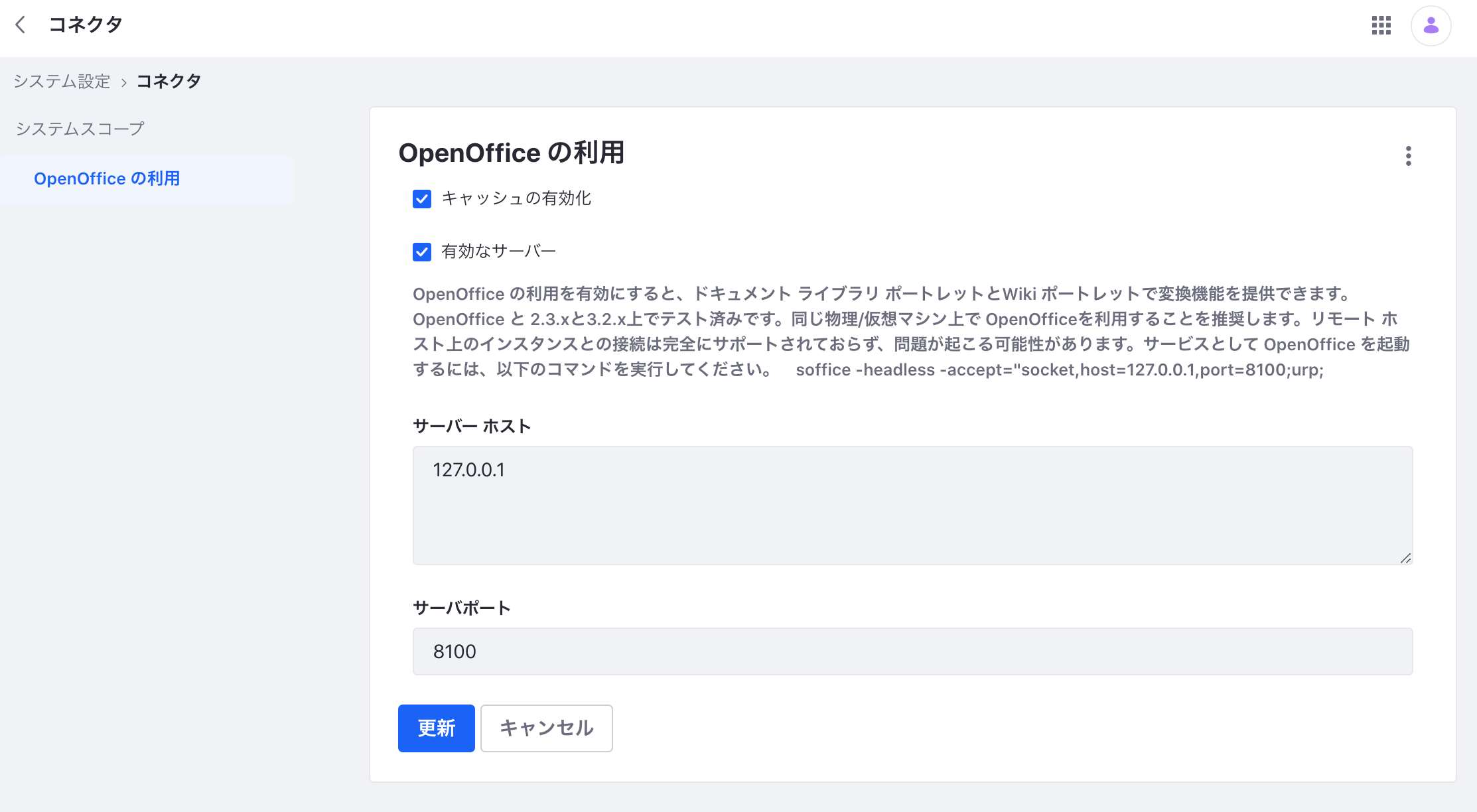This screenshot has width=1477, height=812.
Task: Click the back arrow next to コネクタ
Action: (x=21, y=25)
